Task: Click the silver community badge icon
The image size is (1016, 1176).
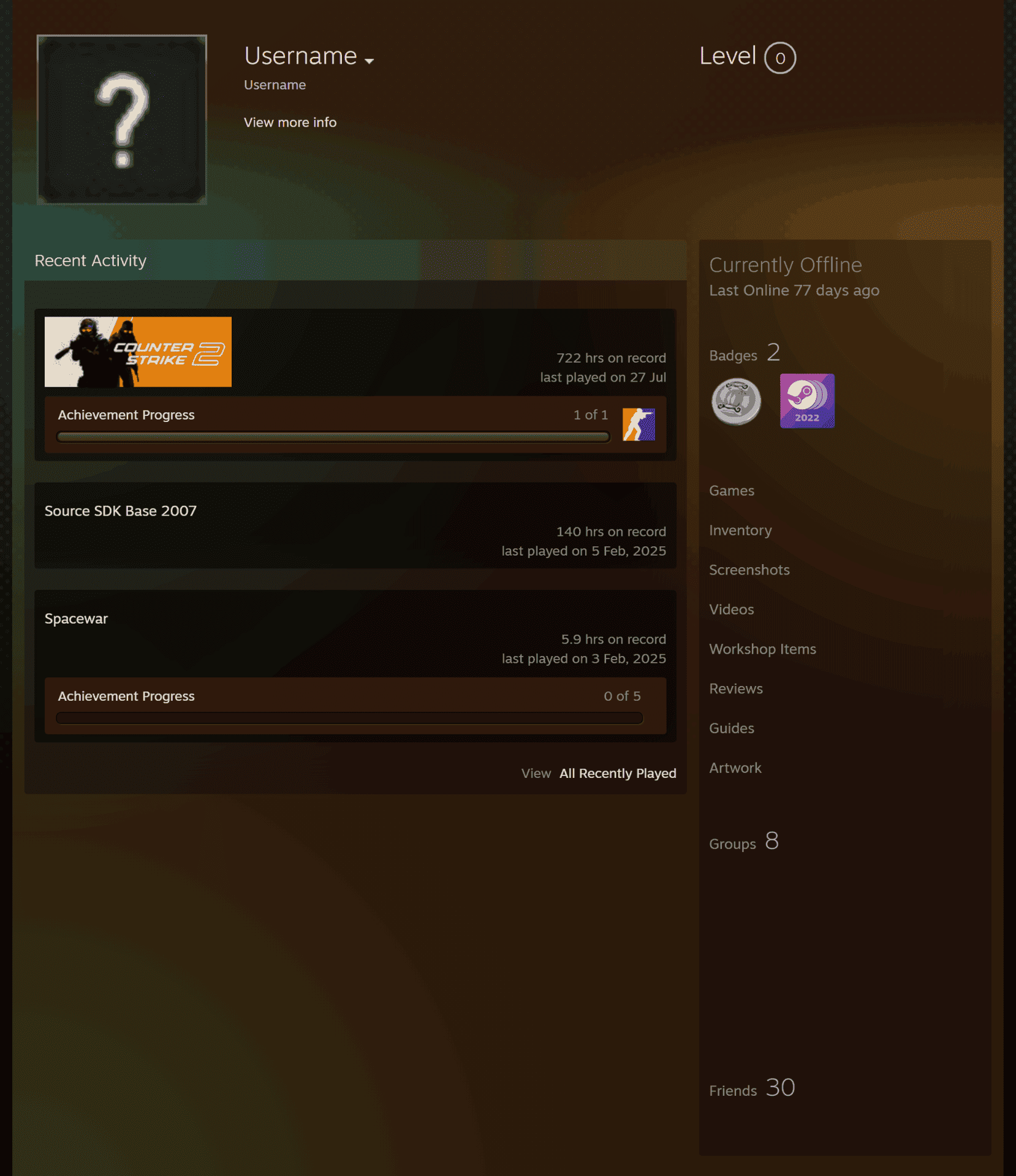Action: (x=736, y=401)
